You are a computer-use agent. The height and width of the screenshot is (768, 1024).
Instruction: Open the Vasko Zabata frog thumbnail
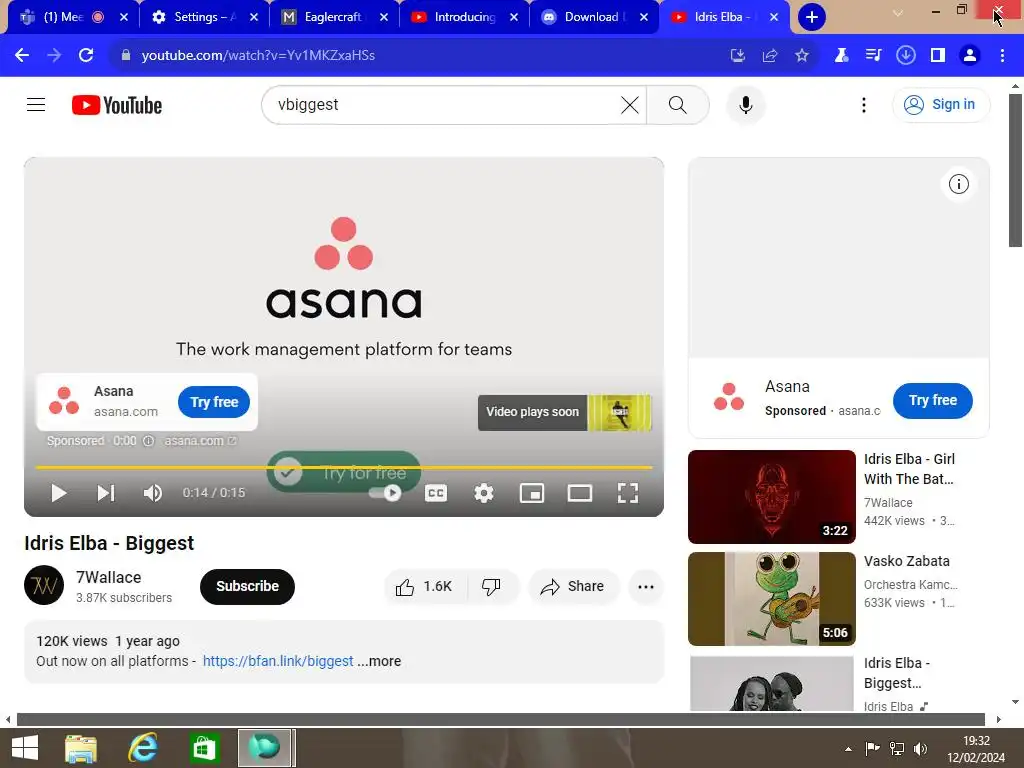(x=771, y=599)
